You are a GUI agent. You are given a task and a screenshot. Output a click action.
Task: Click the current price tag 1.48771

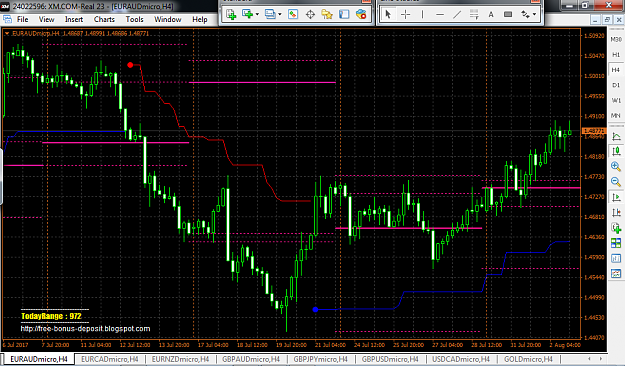594,131
